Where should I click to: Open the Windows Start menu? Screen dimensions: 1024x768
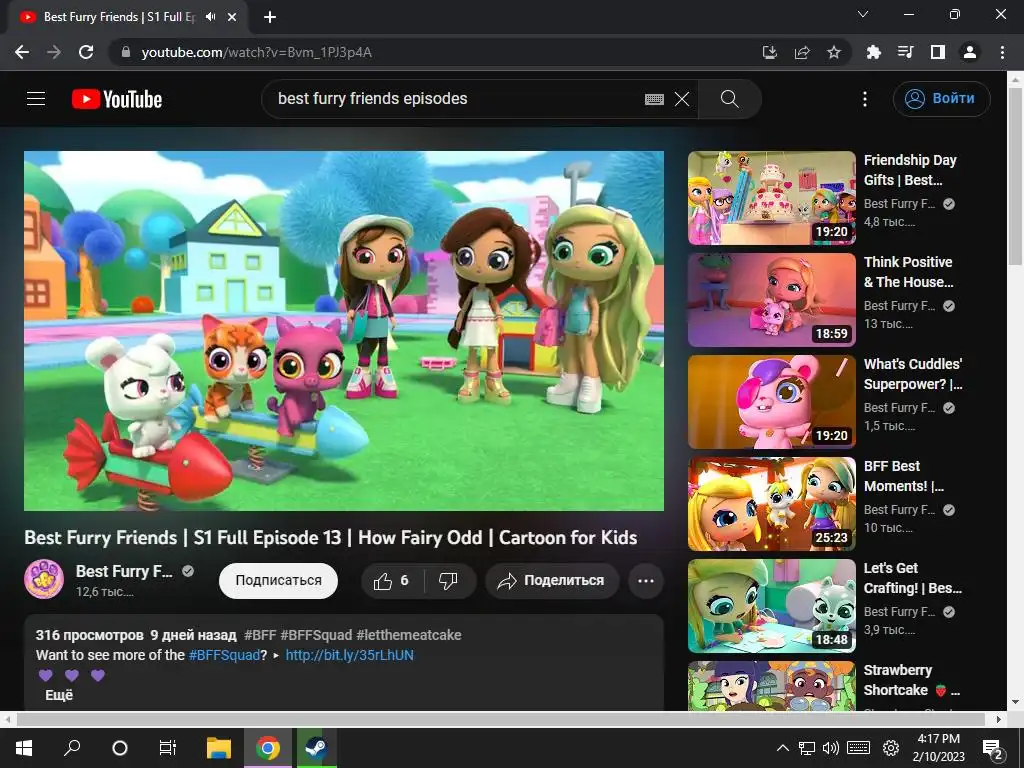(x=24, y=748)
